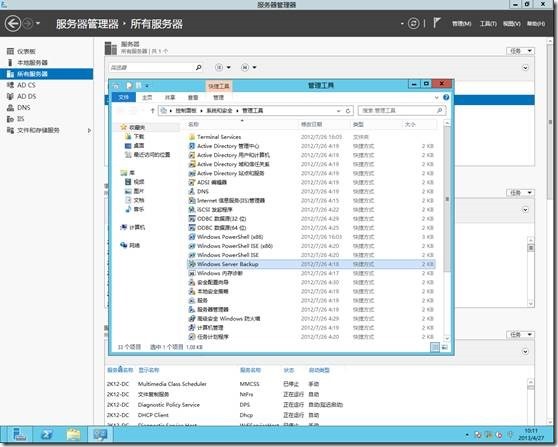
Task: Switch to the 管理 ribbon tab
Action: pos(218,98)
